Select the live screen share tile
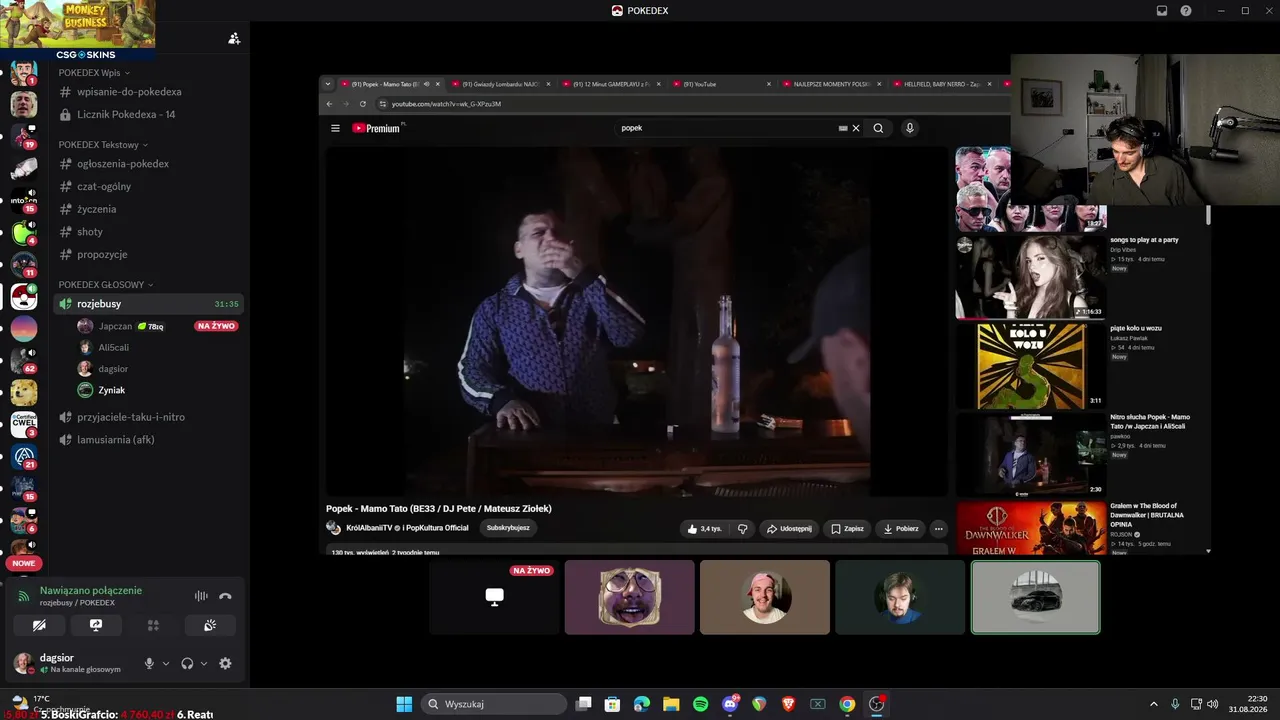This screenshot has height=720, width=1280. click(494, 597)
